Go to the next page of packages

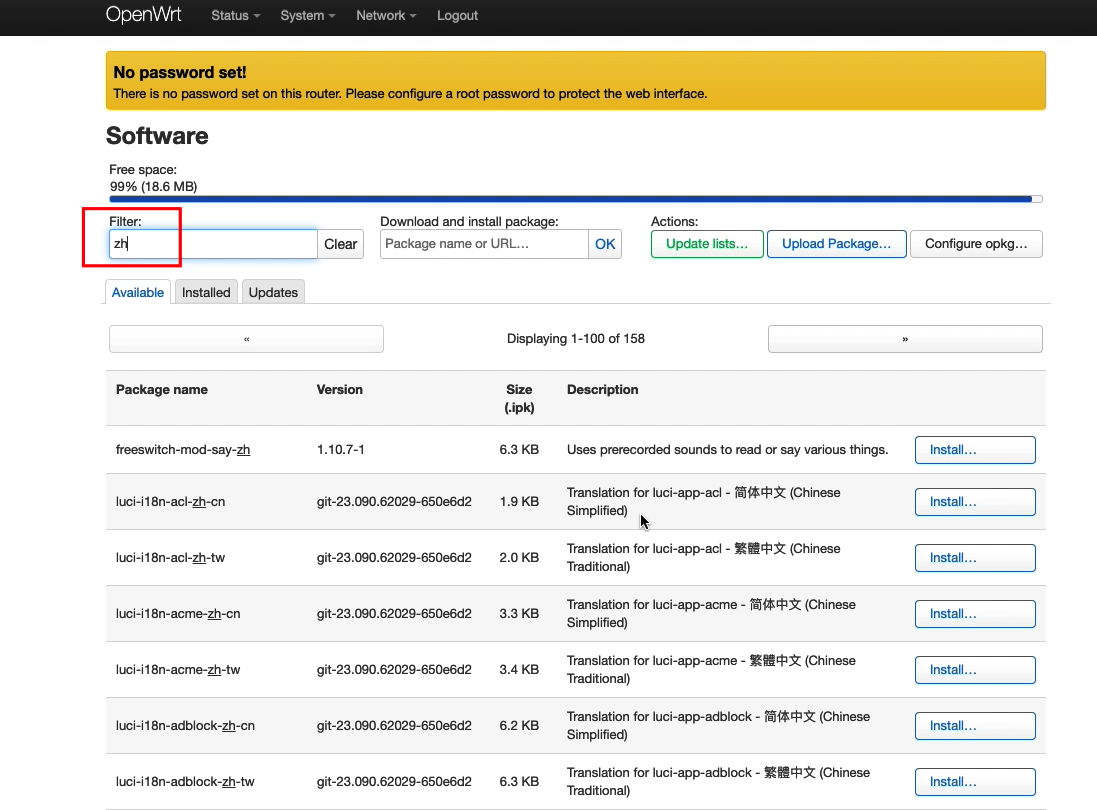tap(904, 339)
